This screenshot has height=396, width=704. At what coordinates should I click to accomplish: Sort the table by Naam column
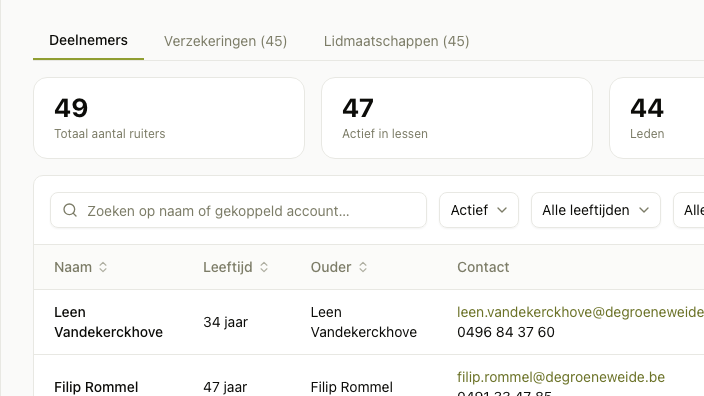(x=81, y=267)
